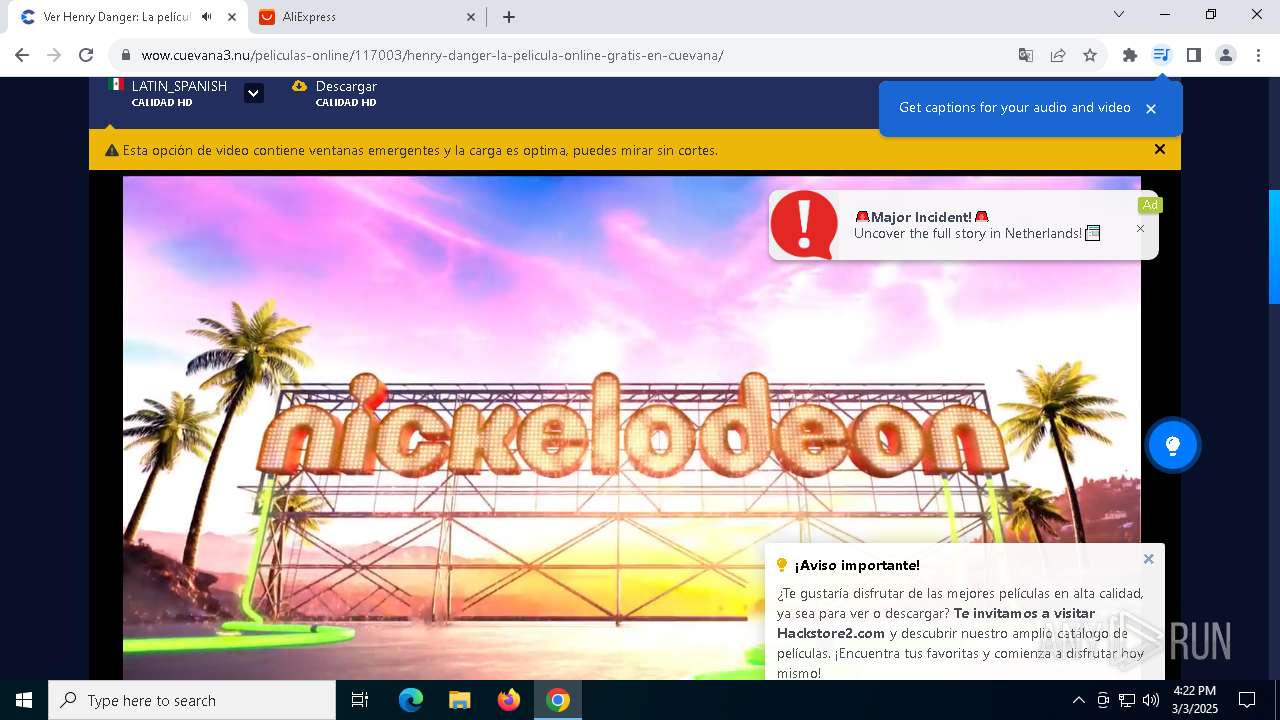Open Chrome profile avatar
1280x720 pixels.
(1226, 55)
